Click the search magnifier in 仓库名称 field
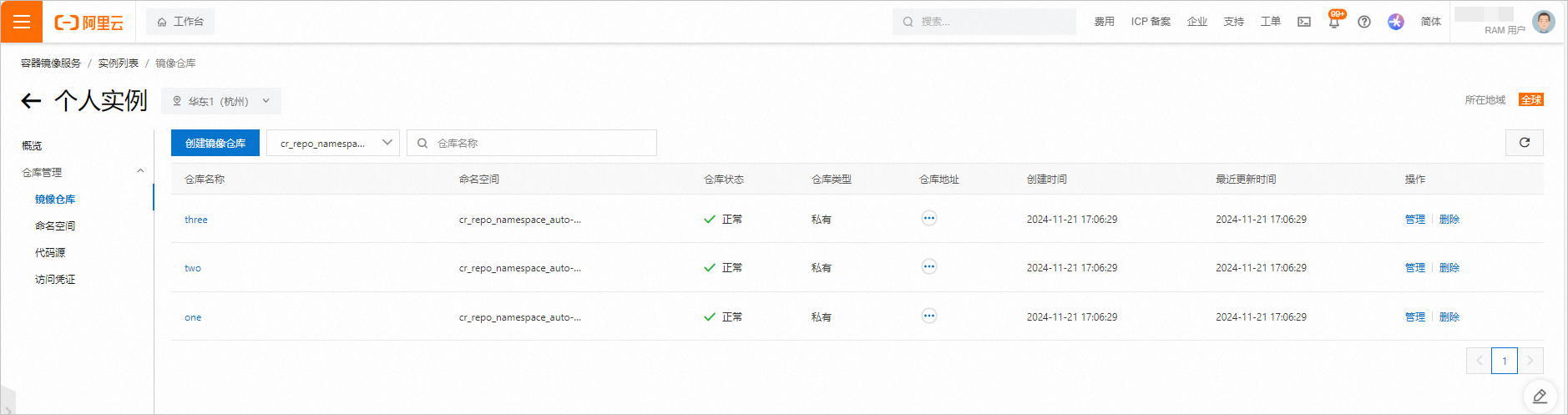 pyautogui.click(x=422, y=143)
